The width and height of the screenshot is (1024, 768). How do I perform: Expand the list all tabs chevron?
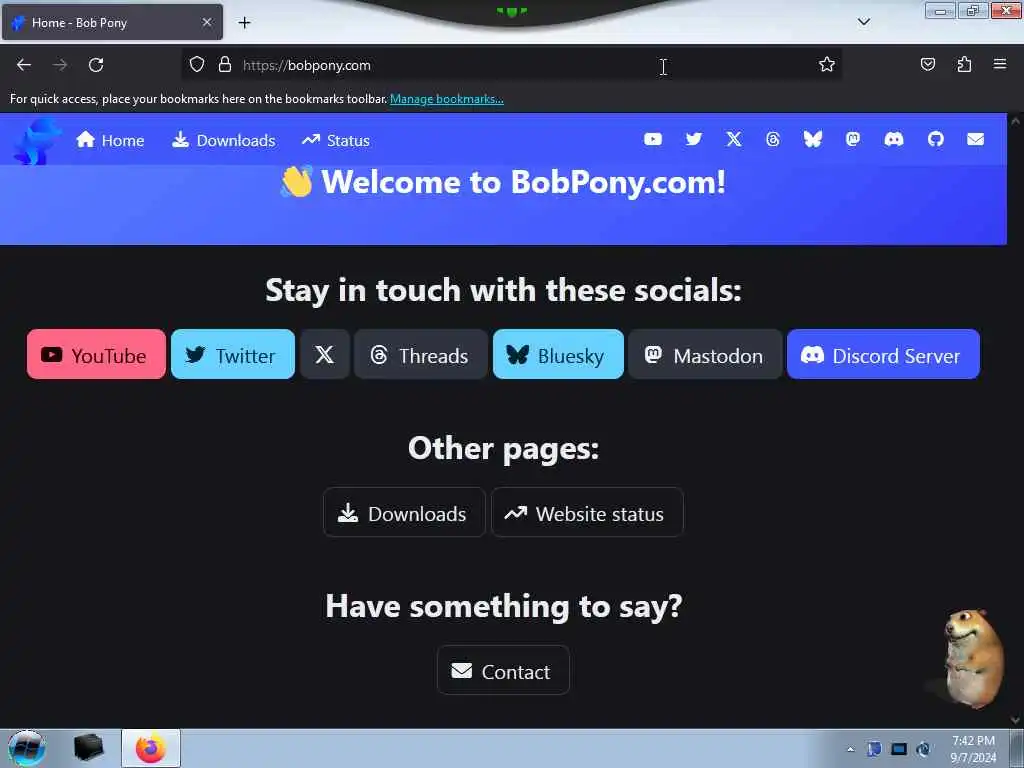point(863,22)
